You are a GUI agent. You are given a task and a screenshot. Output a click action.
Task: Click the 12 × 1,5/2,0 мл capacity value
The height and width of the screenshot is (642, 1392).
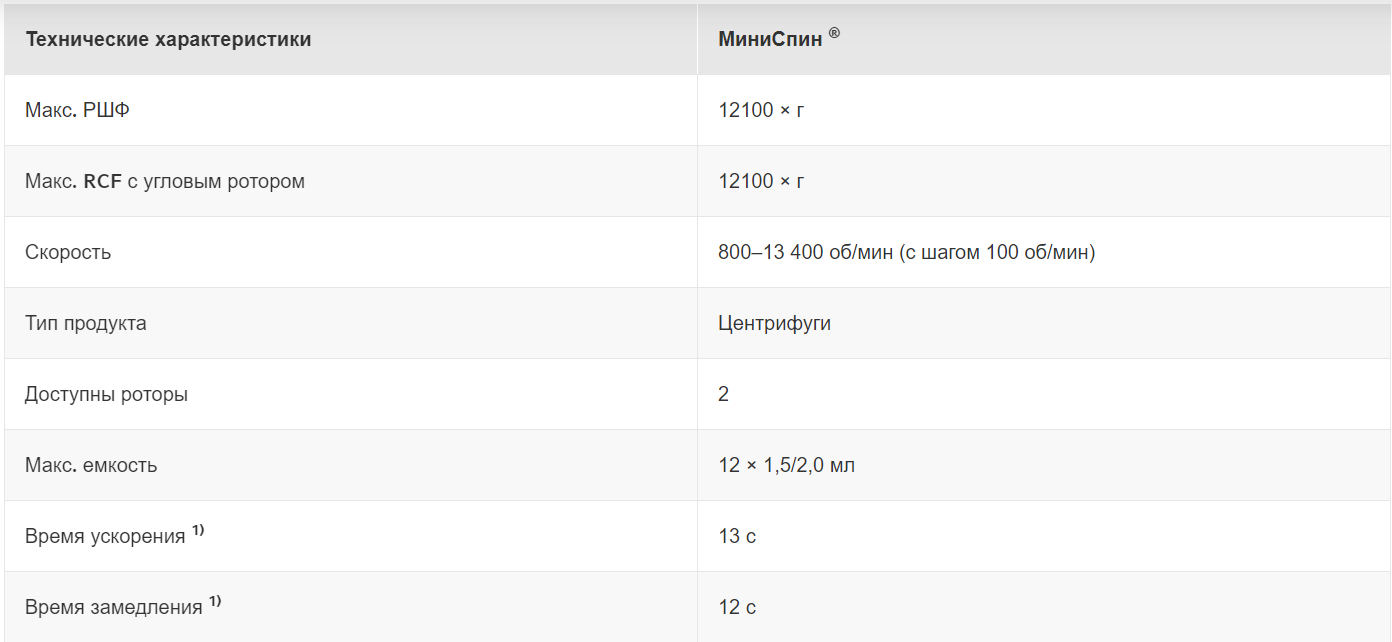pos(786,465)
